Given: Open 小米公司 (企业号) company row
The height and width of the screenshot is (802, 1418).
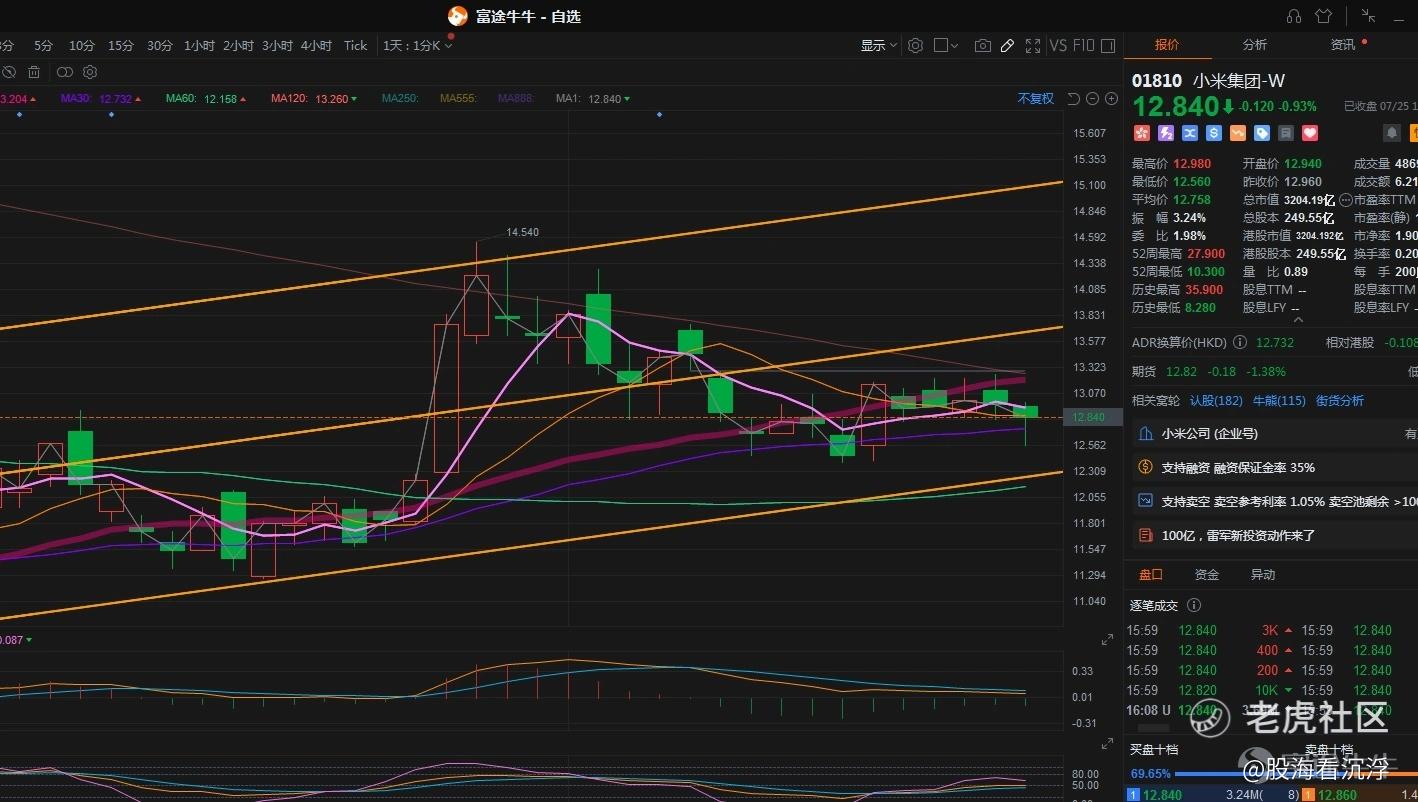Looking at the screenshot, I should click(x=1272, y=434).
